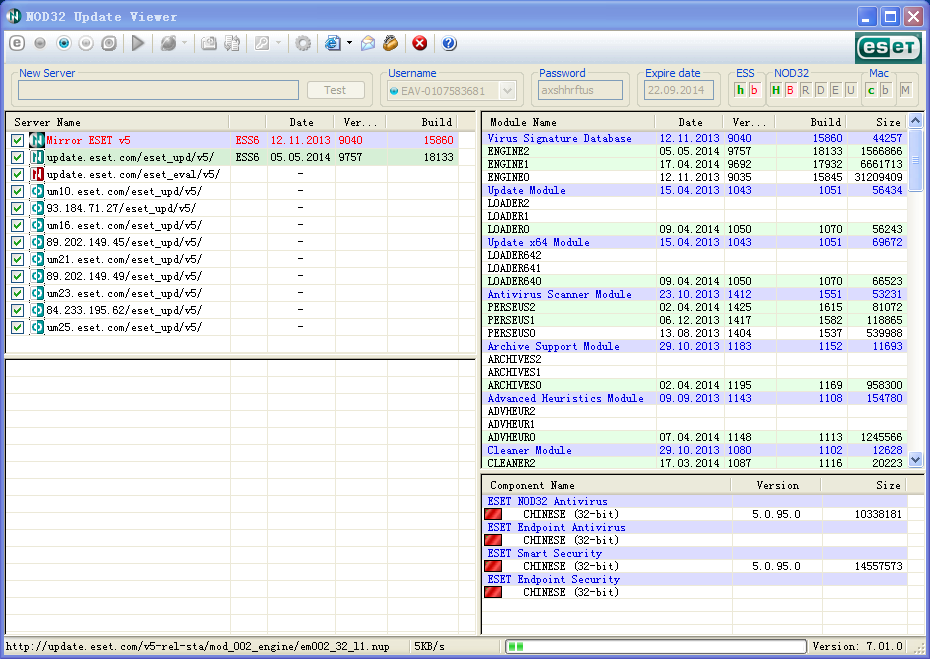This screenshot has height=659, width=930.
Task: Click the Password field
Action: (581, 90)
